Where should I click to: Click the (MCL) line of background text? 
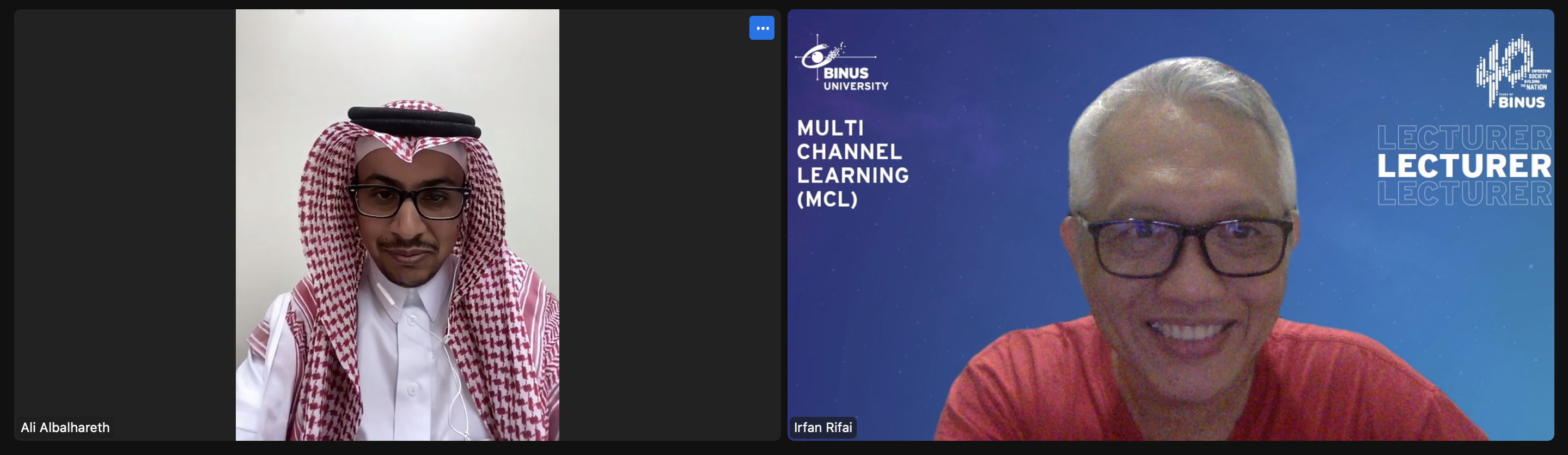827,199
